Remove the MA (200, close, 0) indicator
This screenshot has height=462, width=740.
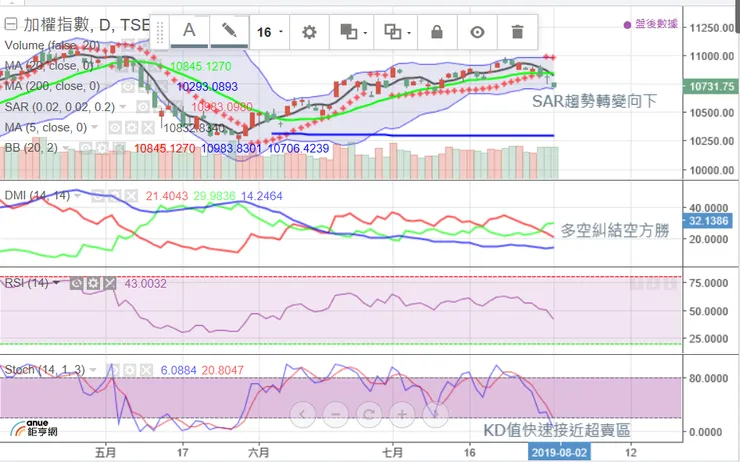(161, 86)
